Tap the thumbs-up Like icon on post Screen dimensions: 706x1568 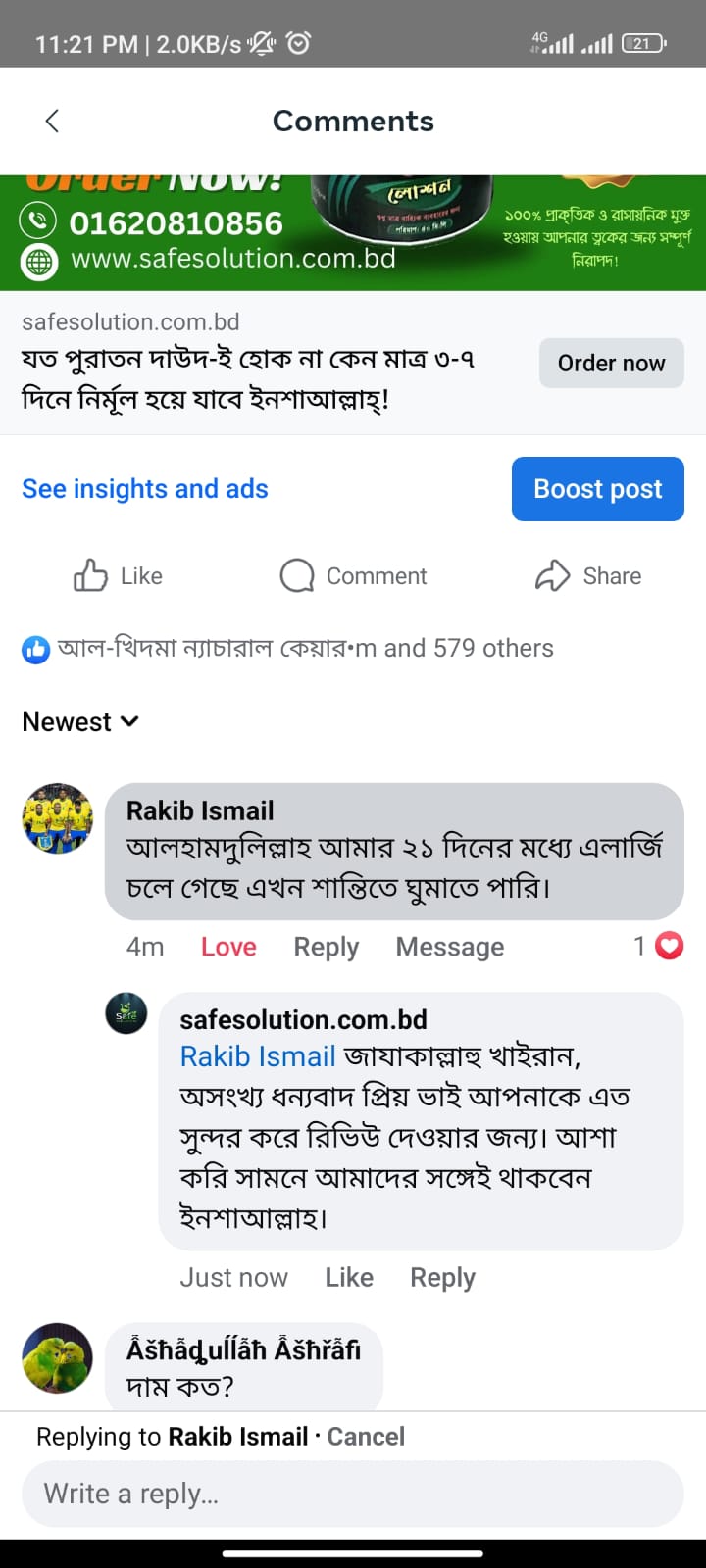(90, 575)
